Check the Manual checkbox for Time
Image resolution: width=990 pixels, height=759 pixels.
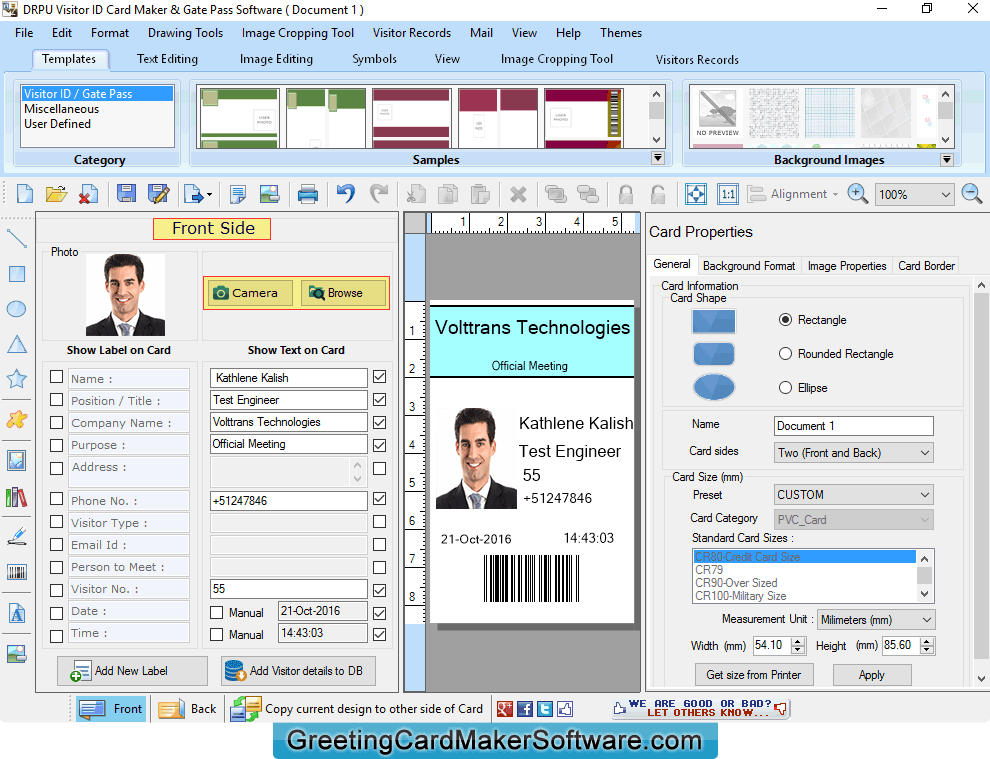217,634
